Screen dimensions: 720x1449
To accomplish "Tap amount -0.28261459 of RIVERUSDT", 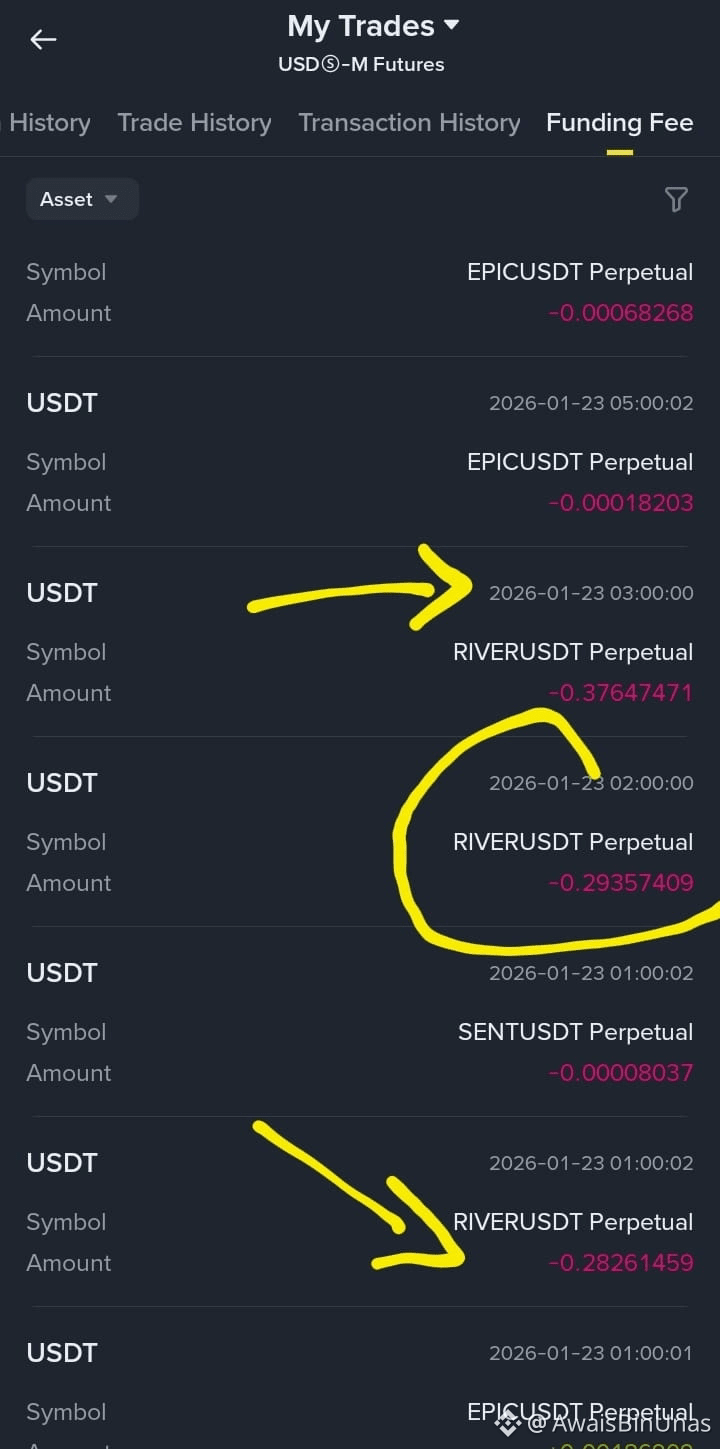I will tap(620, 1263).
